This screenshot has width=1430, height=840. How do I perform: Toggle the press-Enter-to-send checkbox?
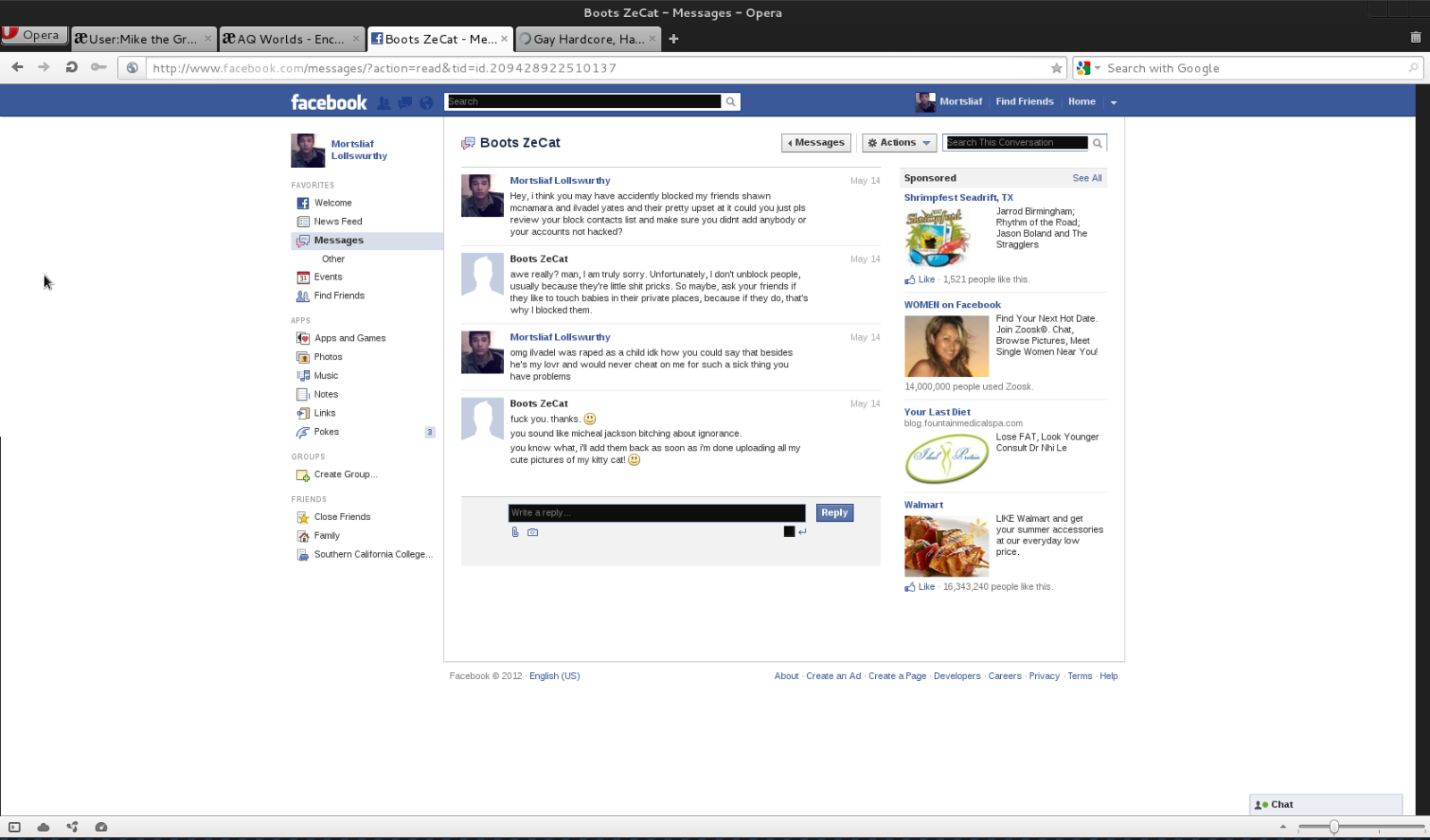[x=789, y=532]
